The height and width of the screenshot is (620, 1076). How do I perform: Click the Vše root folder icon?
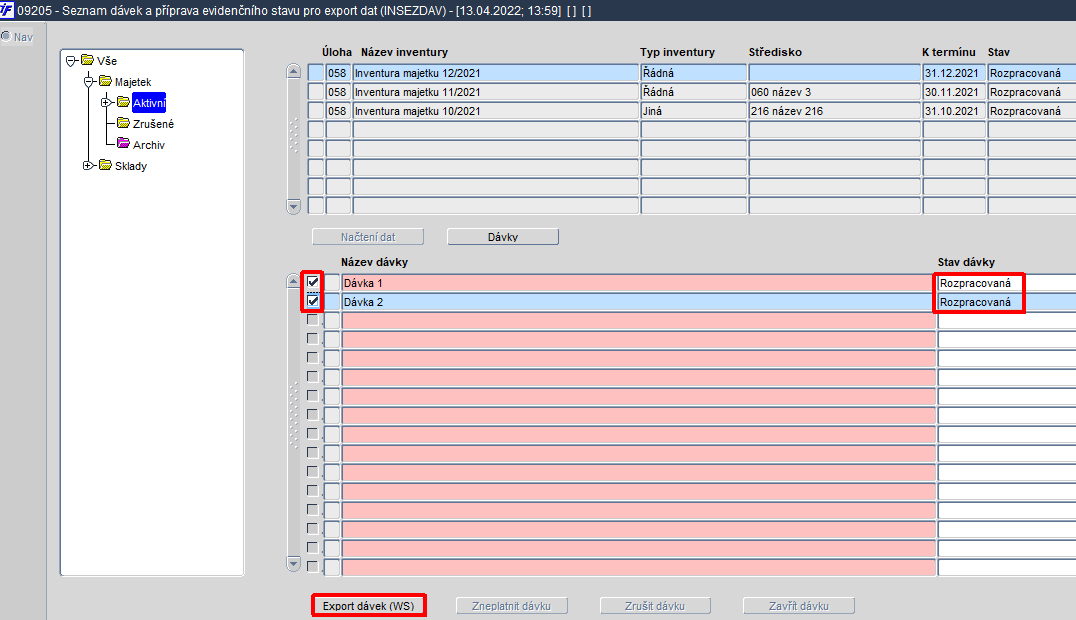[x=87, y=60]
